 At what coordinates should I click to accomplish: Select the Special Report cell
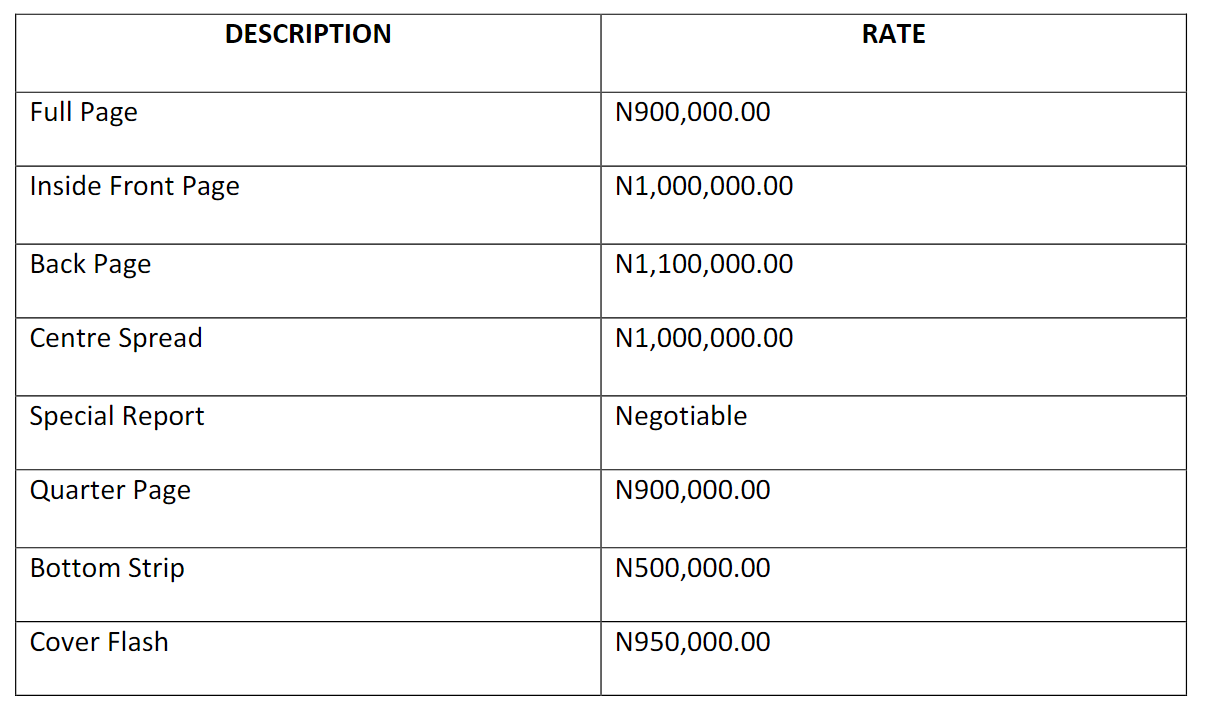click(117, 417)
